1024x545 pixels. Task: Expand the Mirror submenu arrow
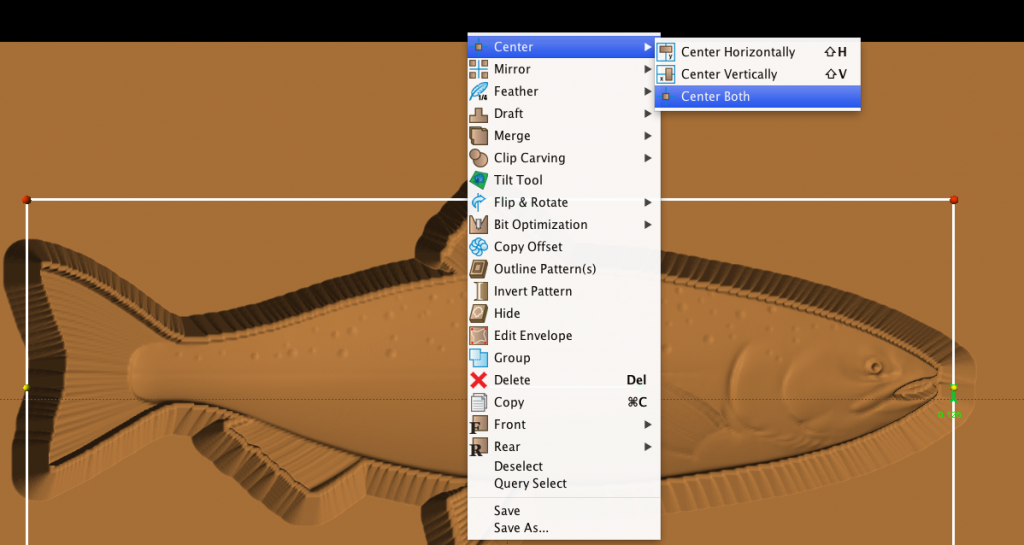point(647,69)
